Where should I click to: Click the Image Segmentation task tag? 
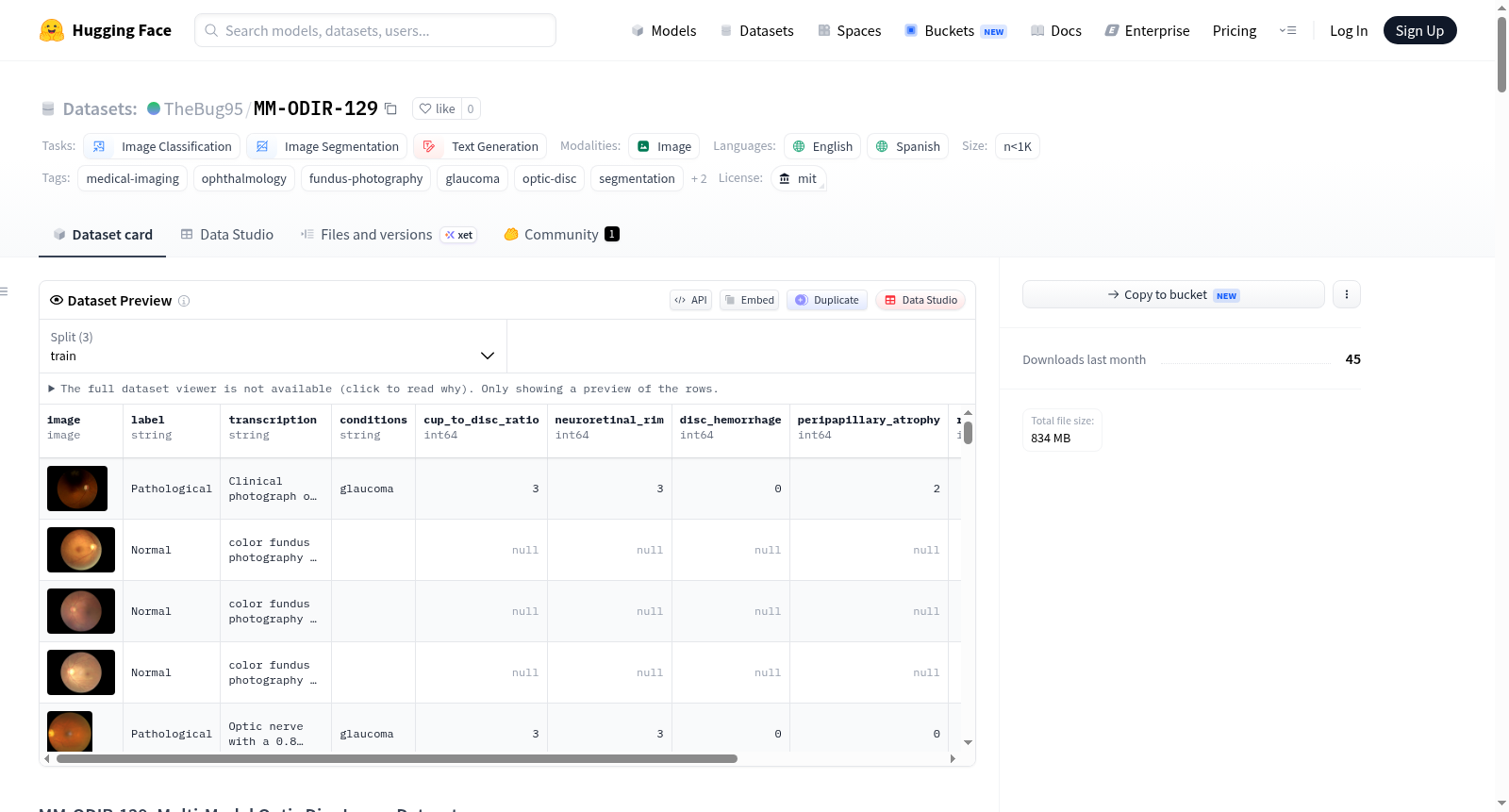click(326, 146)
